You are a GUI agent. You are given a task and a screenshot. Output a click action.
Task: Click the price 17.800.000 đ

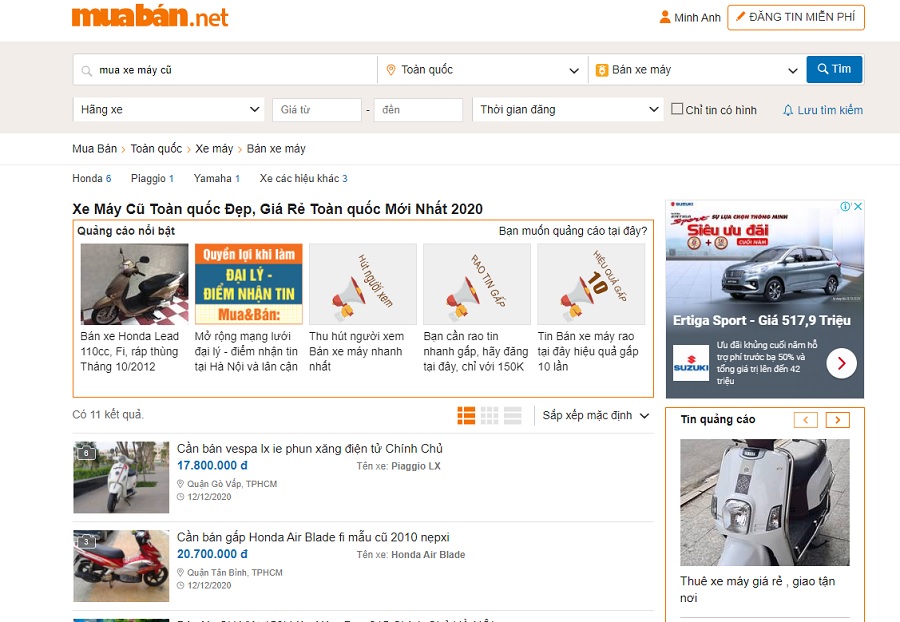[x=212, y=465]
